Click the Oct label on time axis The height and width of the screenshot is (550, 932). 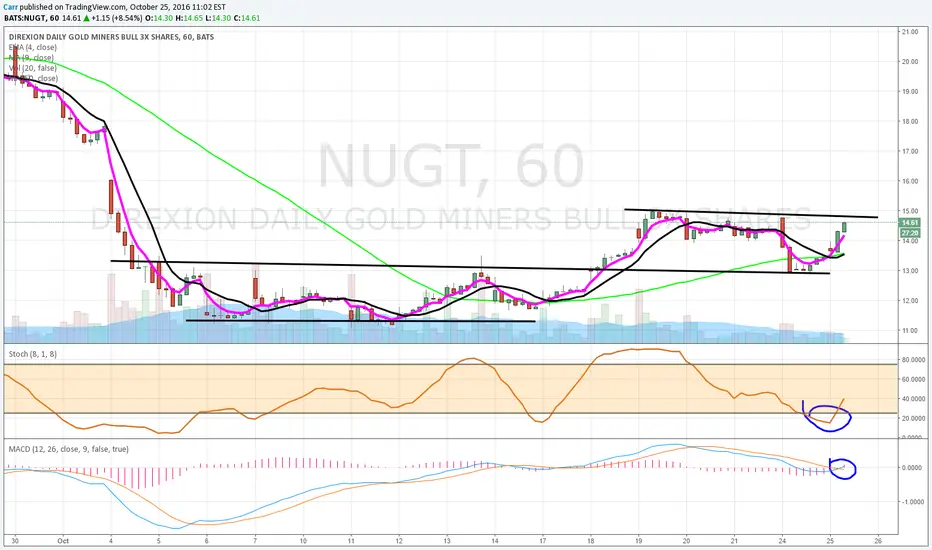(63, 541)
